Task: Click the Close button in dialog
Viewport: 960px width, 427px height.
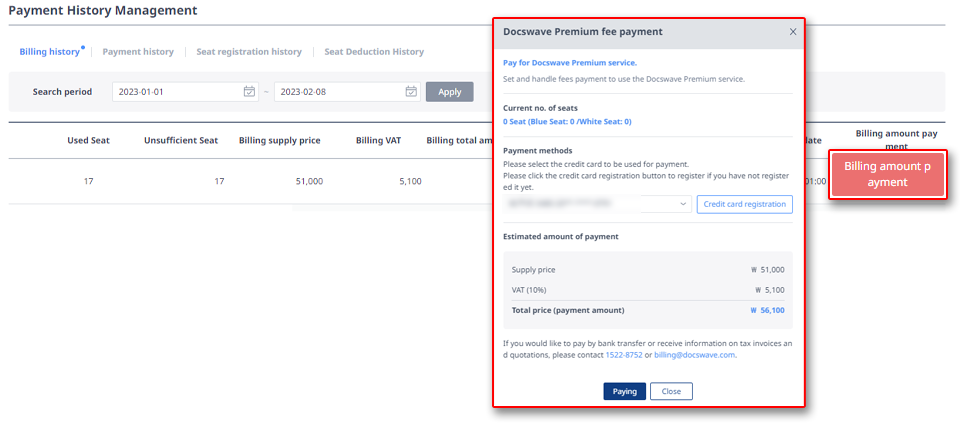Action: click(x=671, y=391)
